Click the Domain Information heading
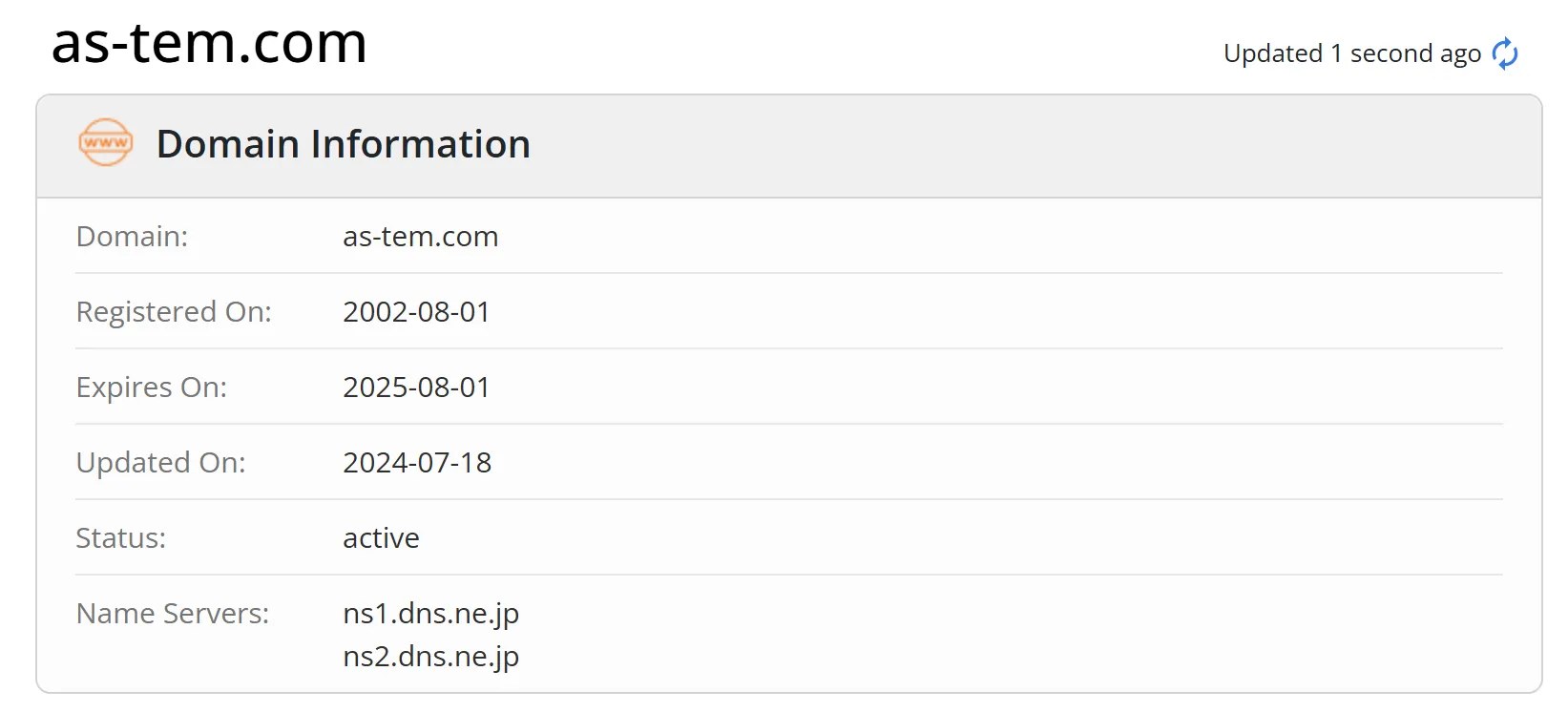Screen dimensions: 1568x713 coord(344,144)
